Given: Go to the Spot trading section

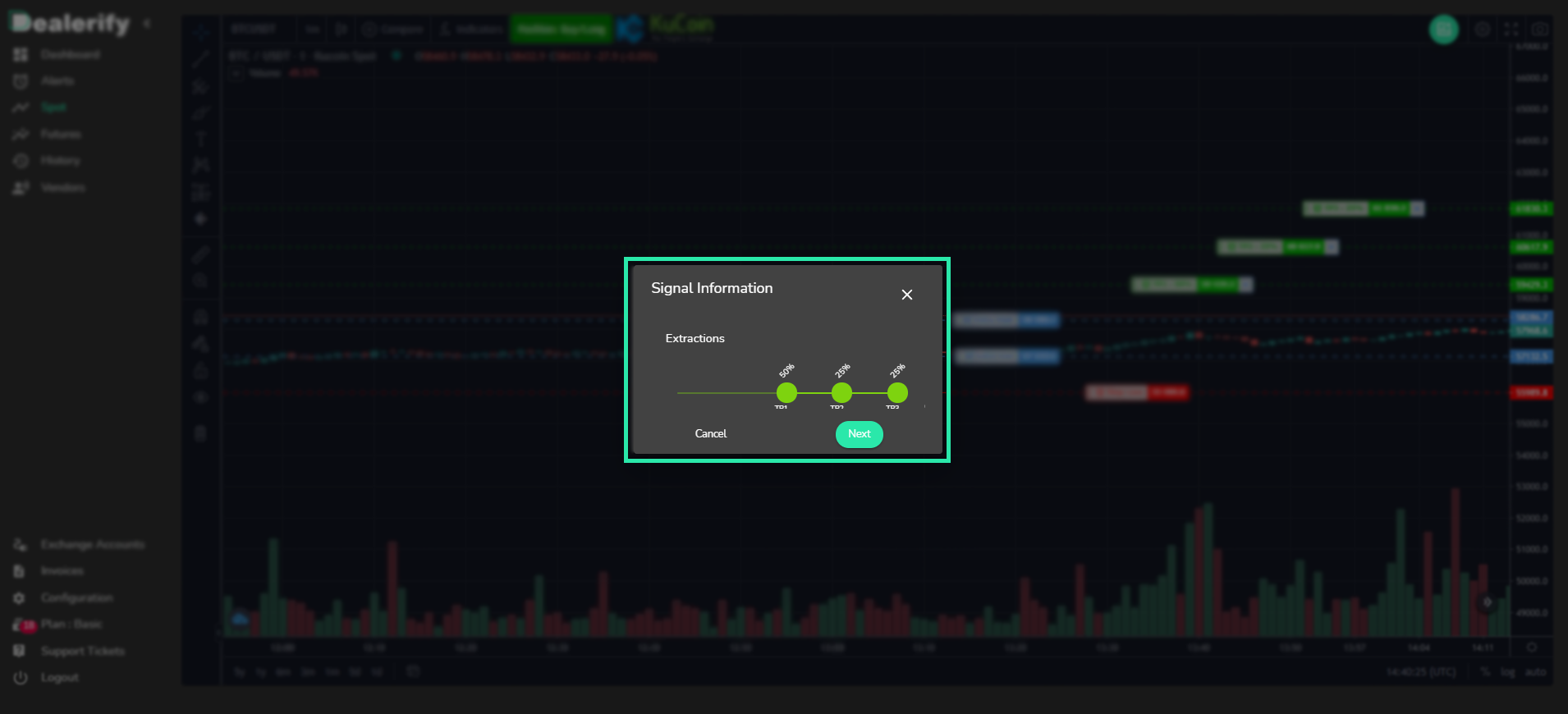Looking at the screenshot, I should (x=53, y=108).
